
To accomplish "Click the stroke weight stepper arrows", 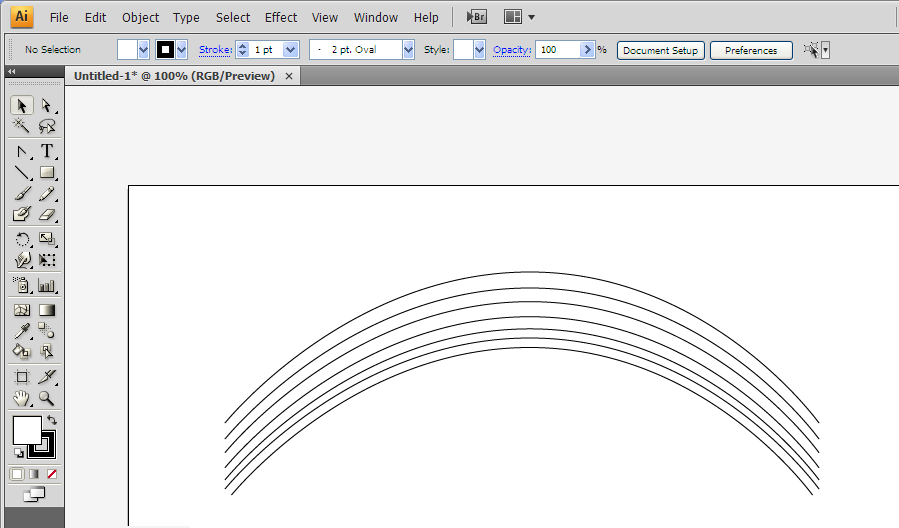I will 243,50.
